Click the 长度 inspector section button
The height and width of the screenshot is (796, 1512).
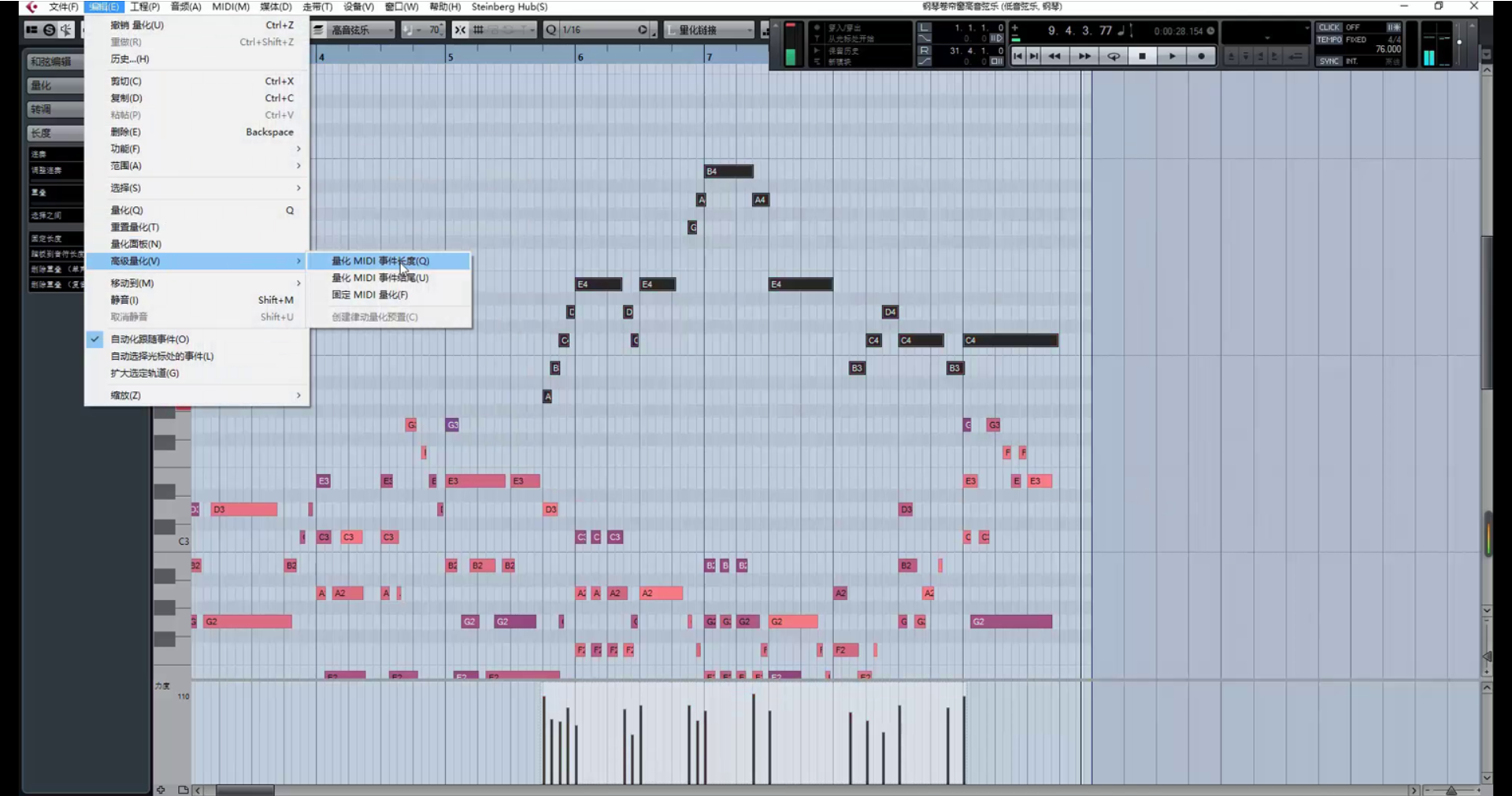pyautogui.click(x=55, y=133)
